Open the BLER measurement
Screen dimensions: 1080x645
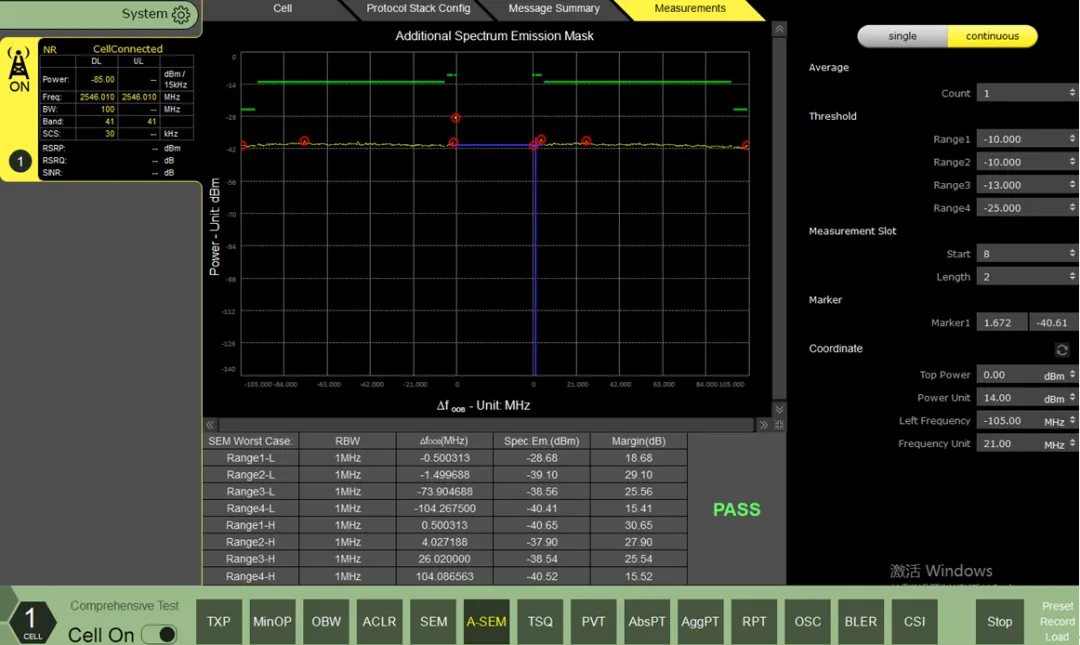[861, 622]
